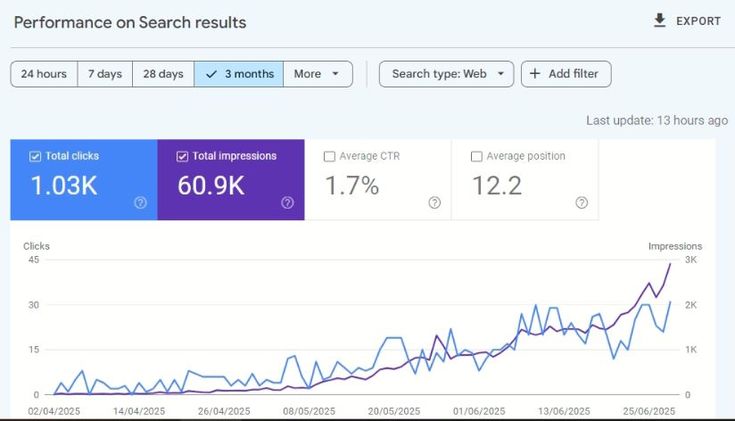Open help icon on Average CTR card
Viewport: 735px width, 421px height.
[x=434, y=203]
